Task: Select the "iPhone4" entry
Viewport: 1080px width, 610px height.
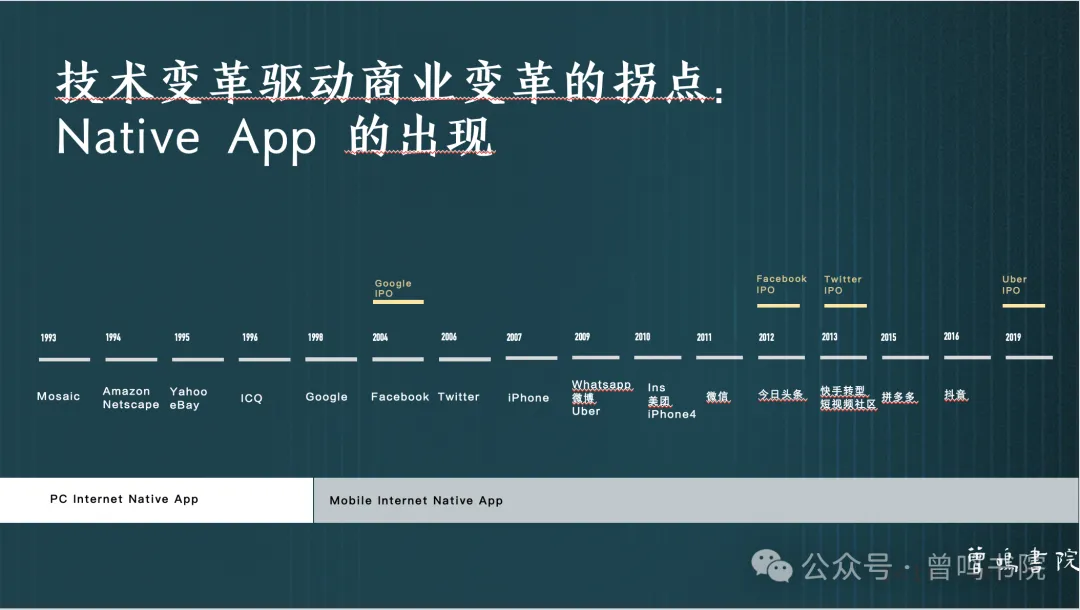Action: tap(672, 414)
